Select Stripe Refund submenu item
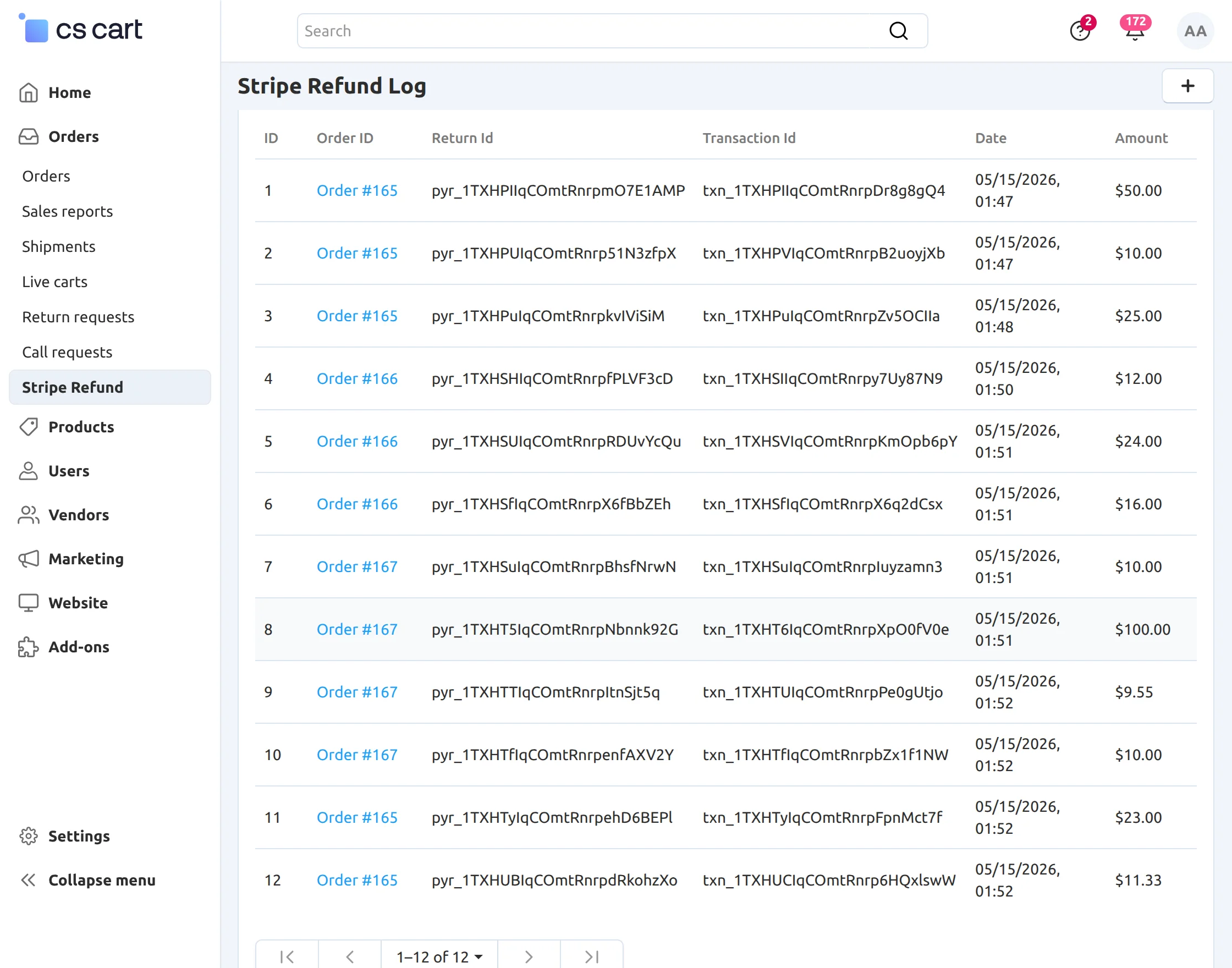The height and width of the screenshot is (968, 1232). point(110,387)
